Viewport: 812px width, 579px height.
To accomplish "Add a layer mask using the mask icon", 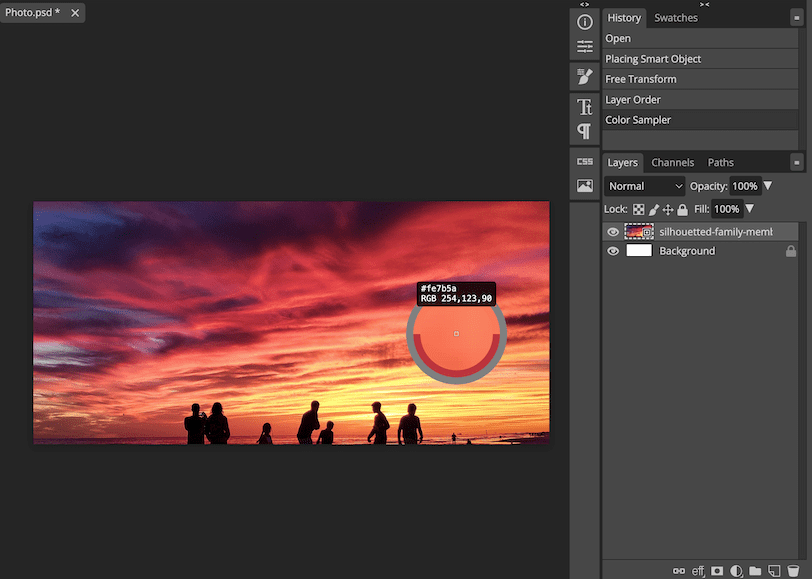I will click(718, 571).
